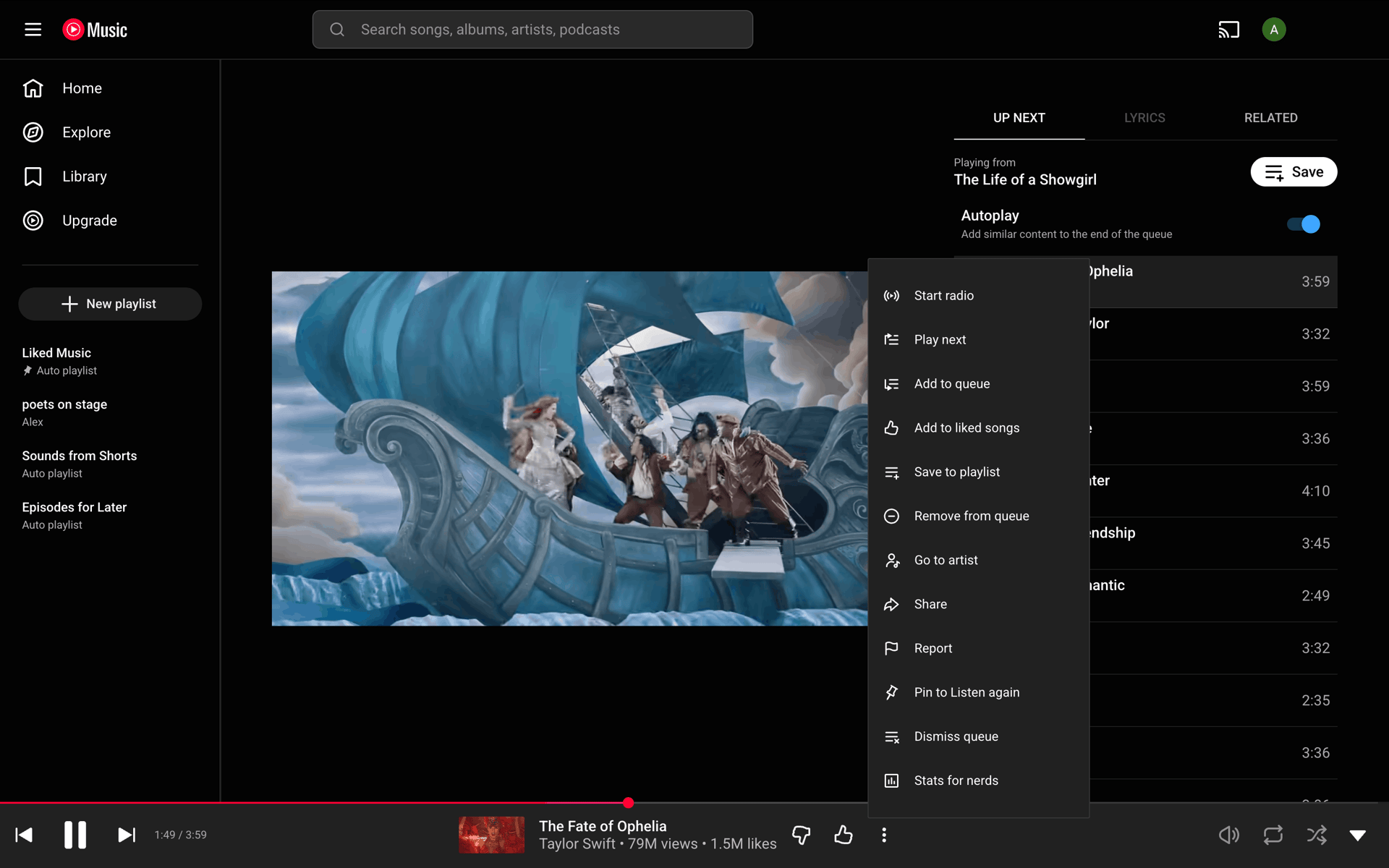Collapse the player page arrow

[1358, 835]
